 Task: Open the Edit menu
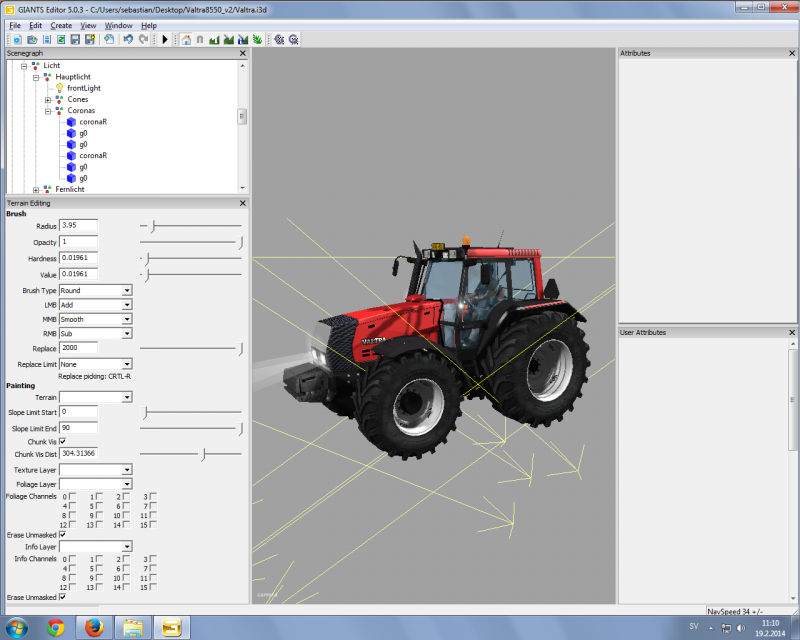point(35,26)
